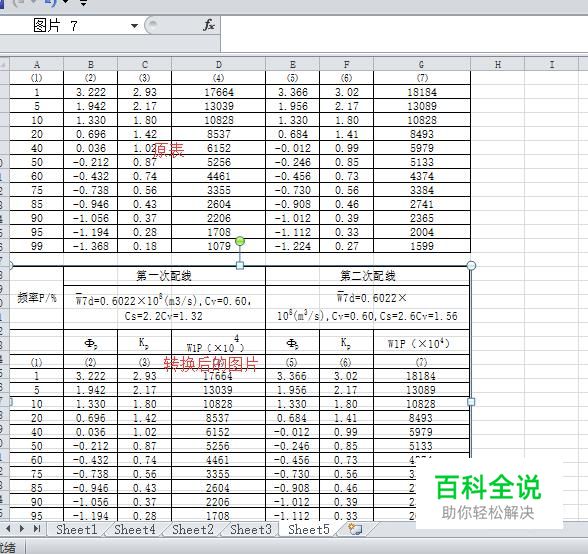Viewport: 588px width, 554px height.
Task: Click cell with value -1.224 in column E
Action: click(x=292, y=246)
